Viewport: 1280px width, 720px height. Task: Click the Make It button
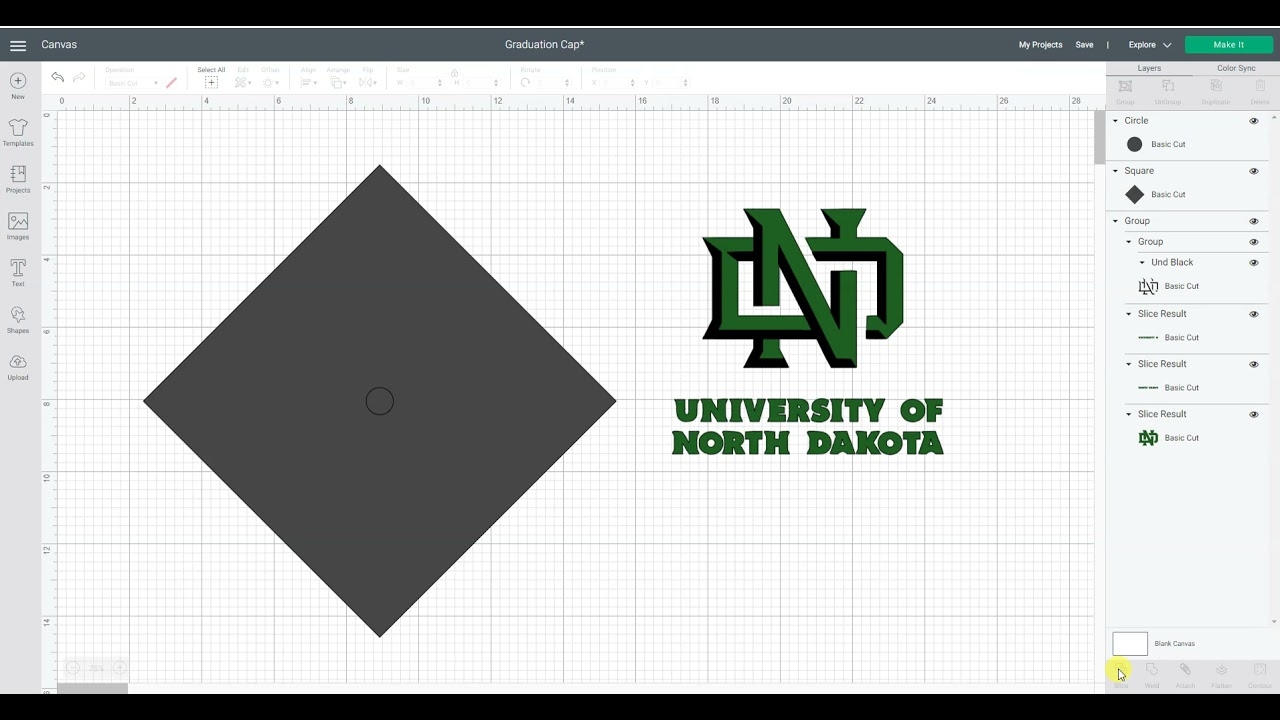[x=1228, y=44]
